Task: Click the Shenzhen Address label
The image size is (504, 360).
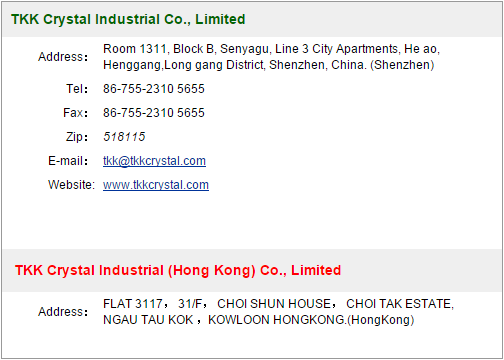Action: pyautogui.click(x=63, y=57)
